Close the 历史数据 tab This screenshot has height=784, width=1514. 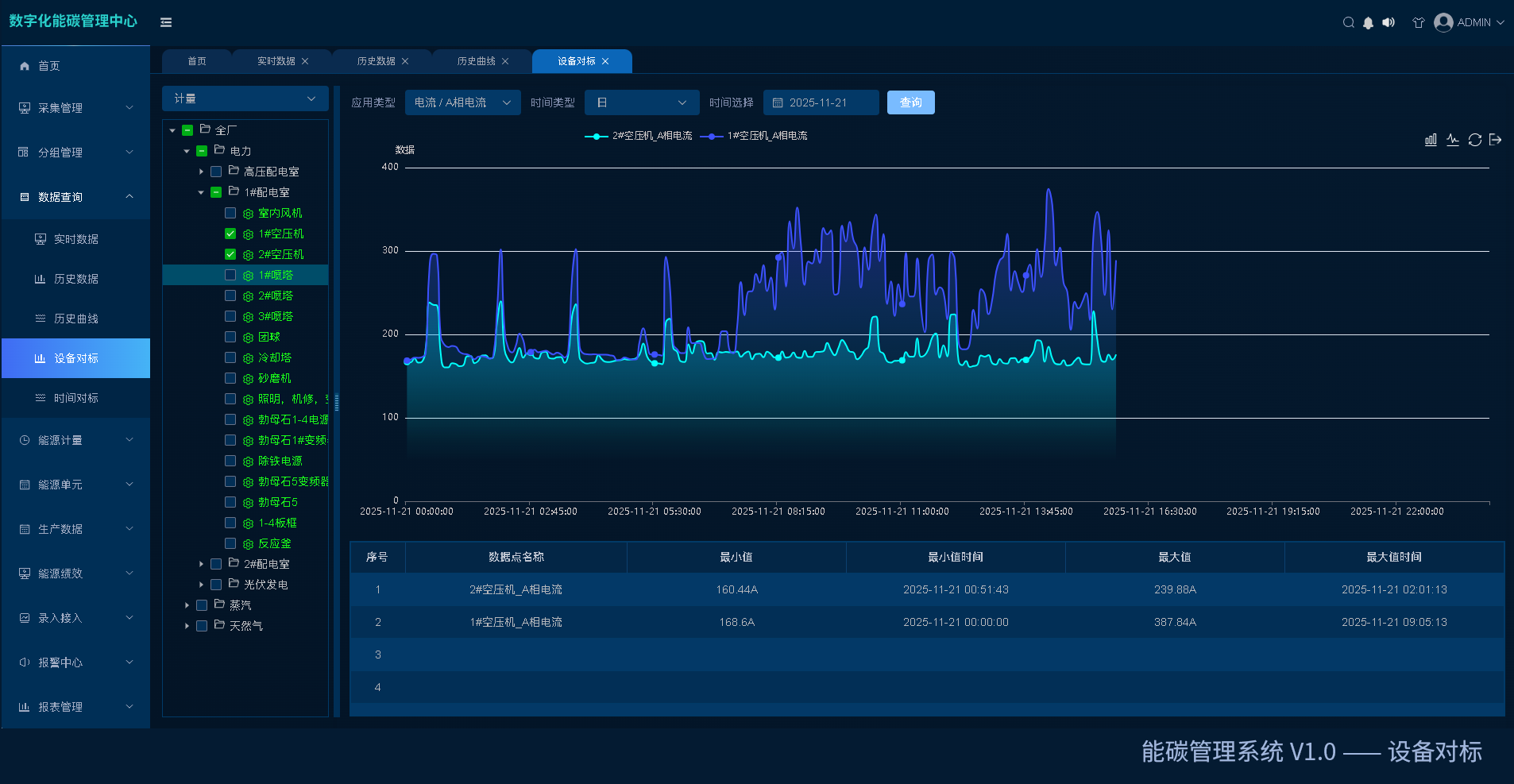click(x=405, y=61)
